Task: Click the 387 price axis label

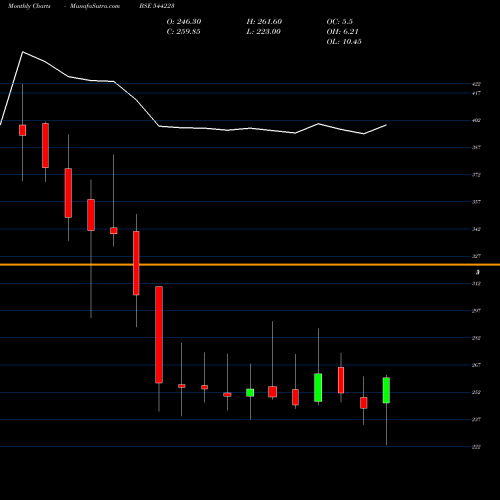Action: [x=476, y=147]
